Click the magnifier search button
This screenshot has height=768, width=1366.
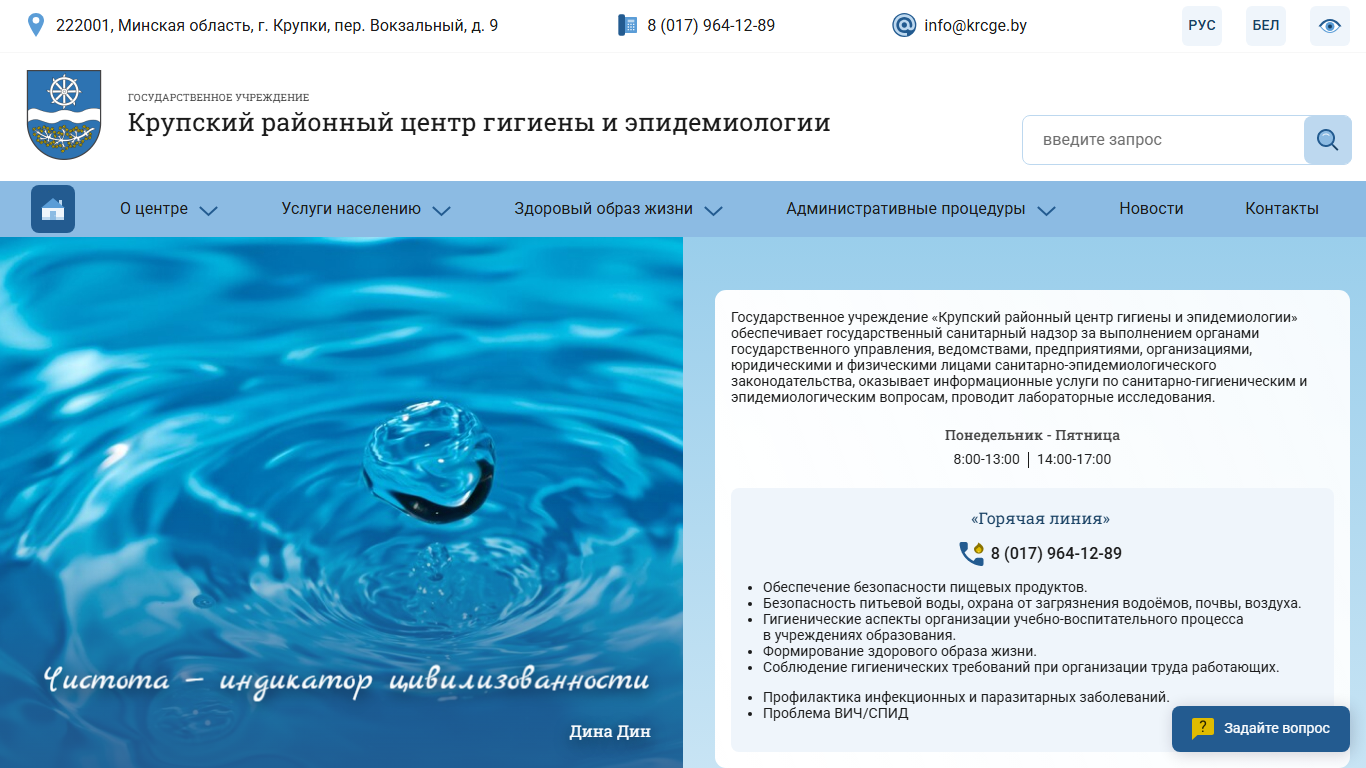[x=1328, y=140]
